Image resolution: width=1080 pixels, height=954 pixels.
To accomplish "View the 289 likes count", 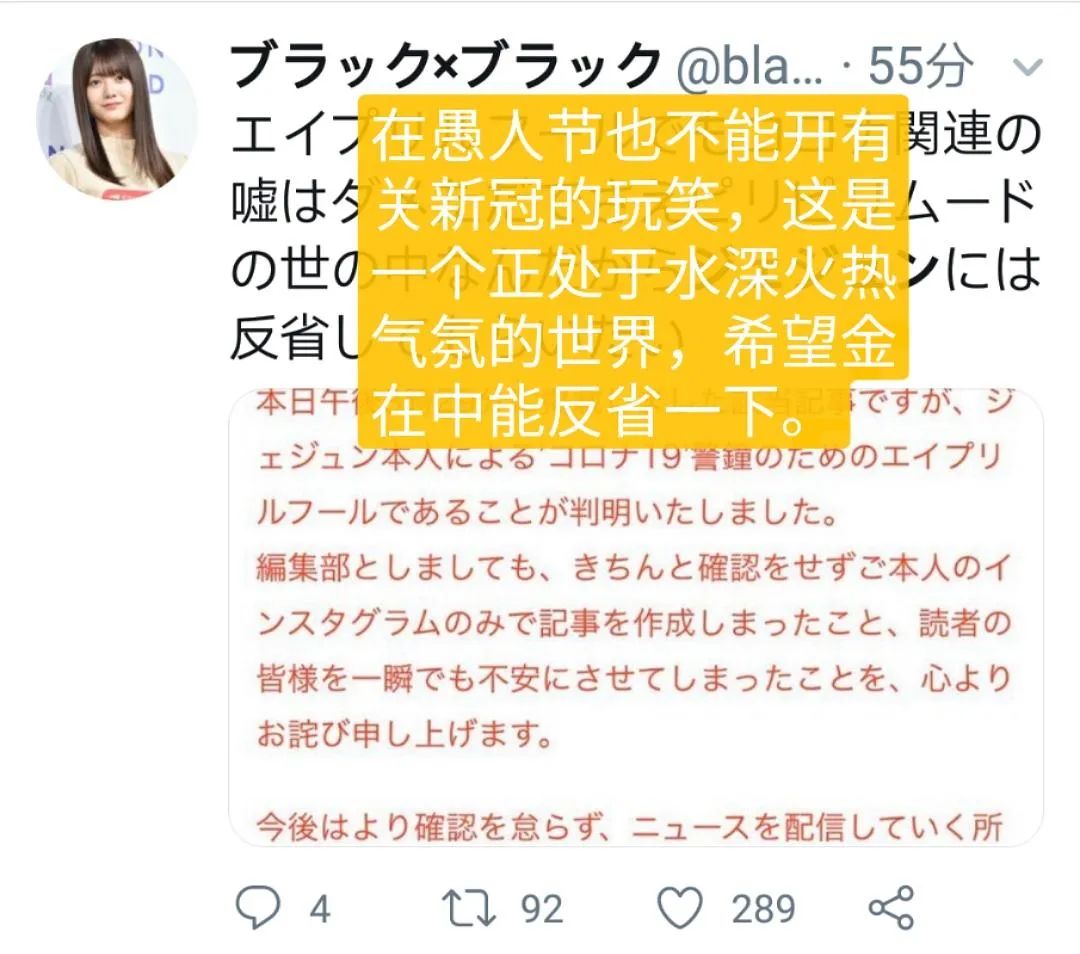I will [763, 909].
